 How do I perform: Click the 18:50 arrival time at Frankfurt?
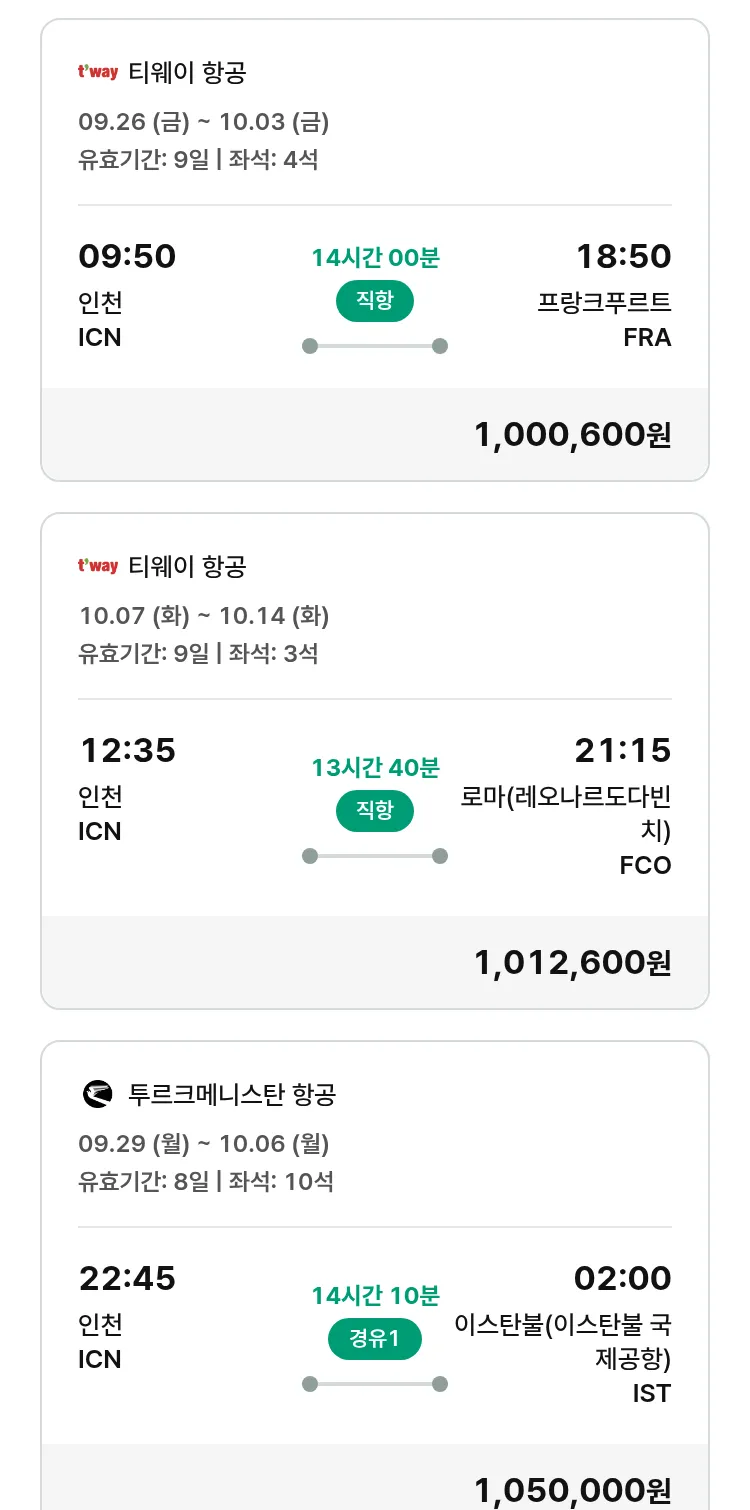tap(623, 257)
